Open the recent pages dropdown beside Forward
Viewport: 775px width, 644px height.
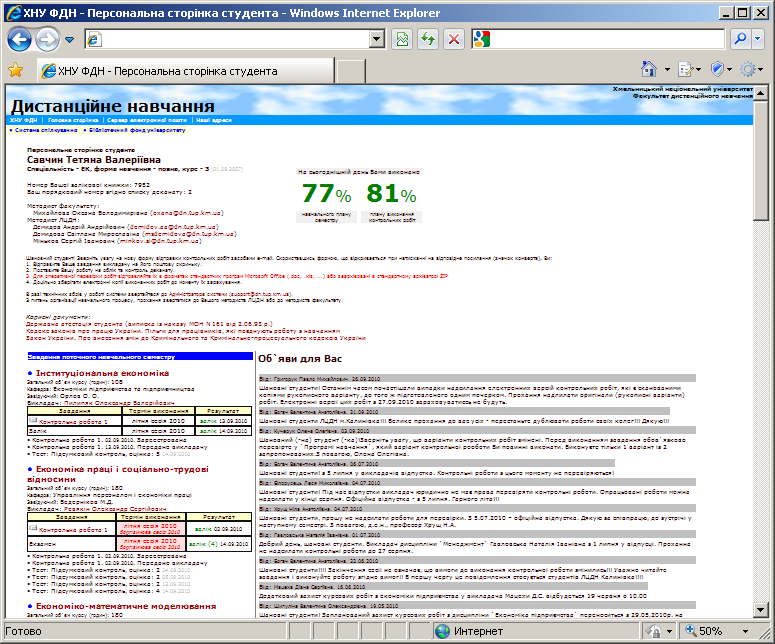(70, 40)
